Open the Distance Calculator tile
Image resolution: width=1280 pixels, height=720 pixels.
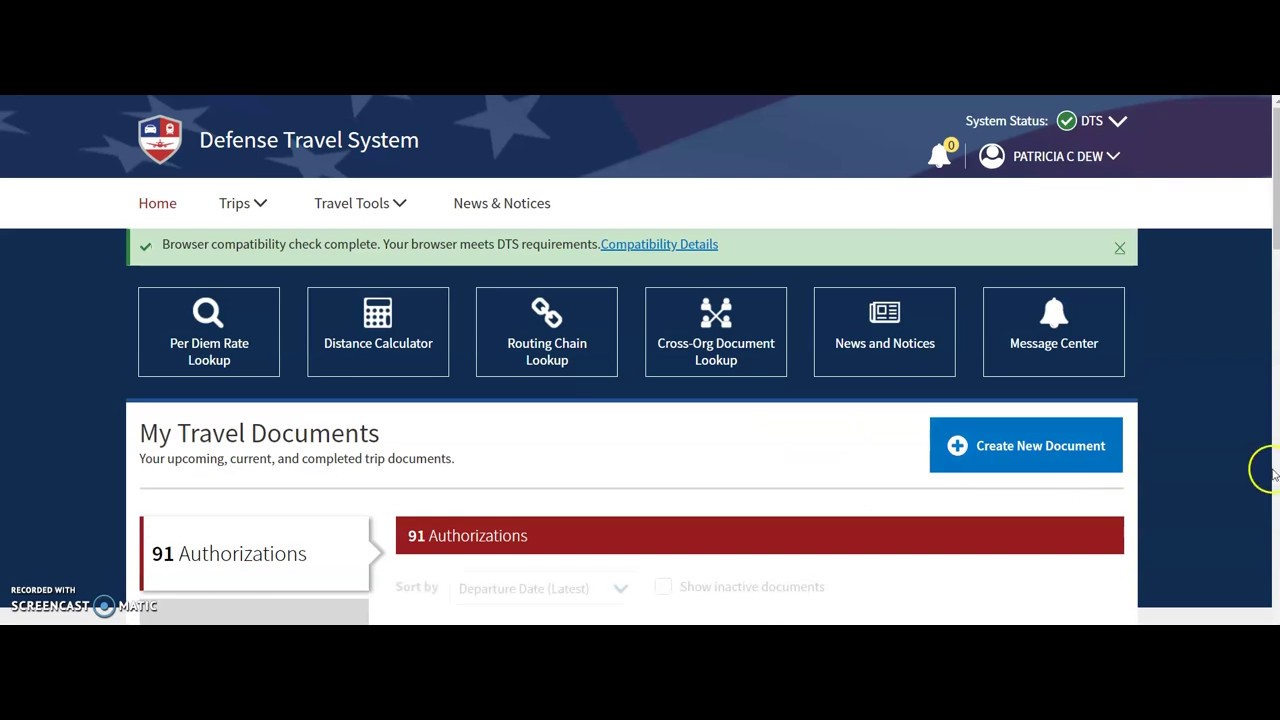pyautogui.click(x=378, y=332)
